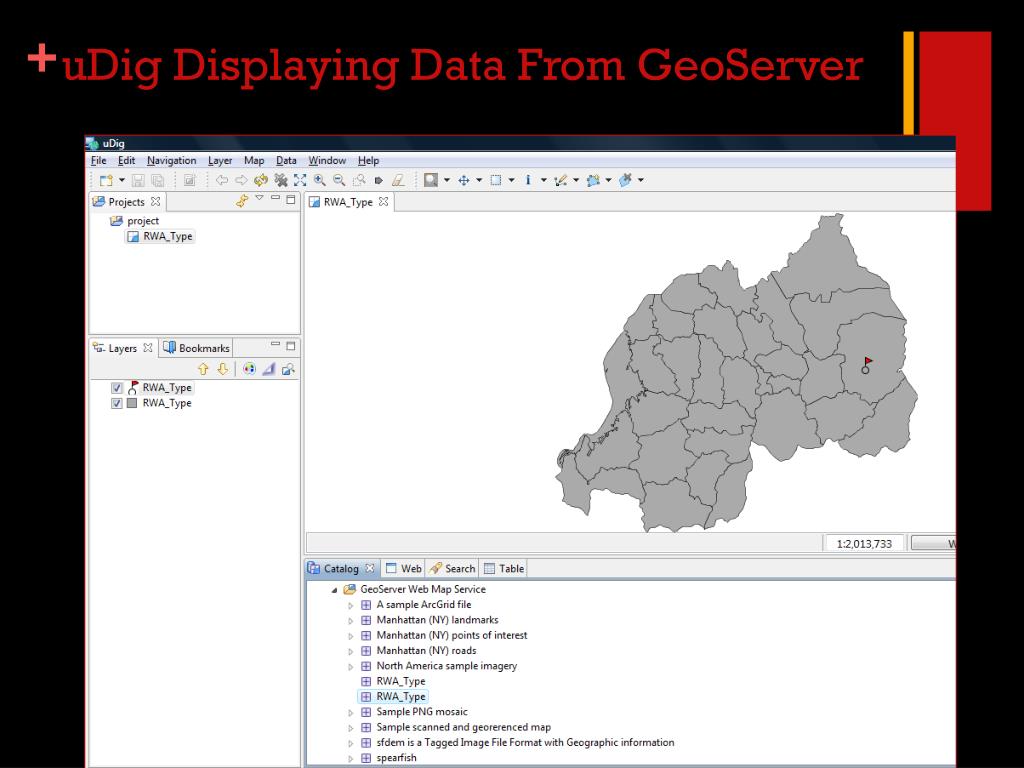Expand A sample ArcGrid file node

point(351,605)
